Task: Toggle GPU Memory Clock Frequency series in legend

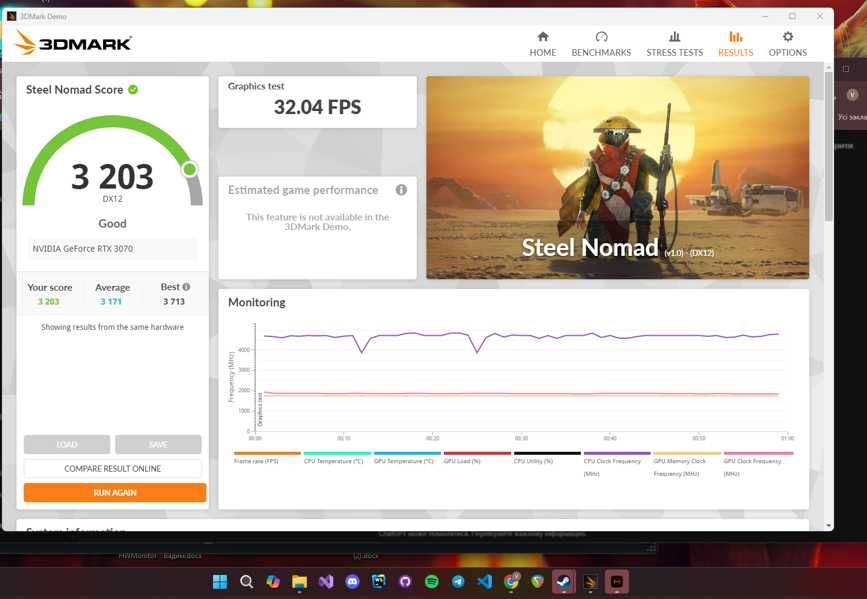Action: 687,464
